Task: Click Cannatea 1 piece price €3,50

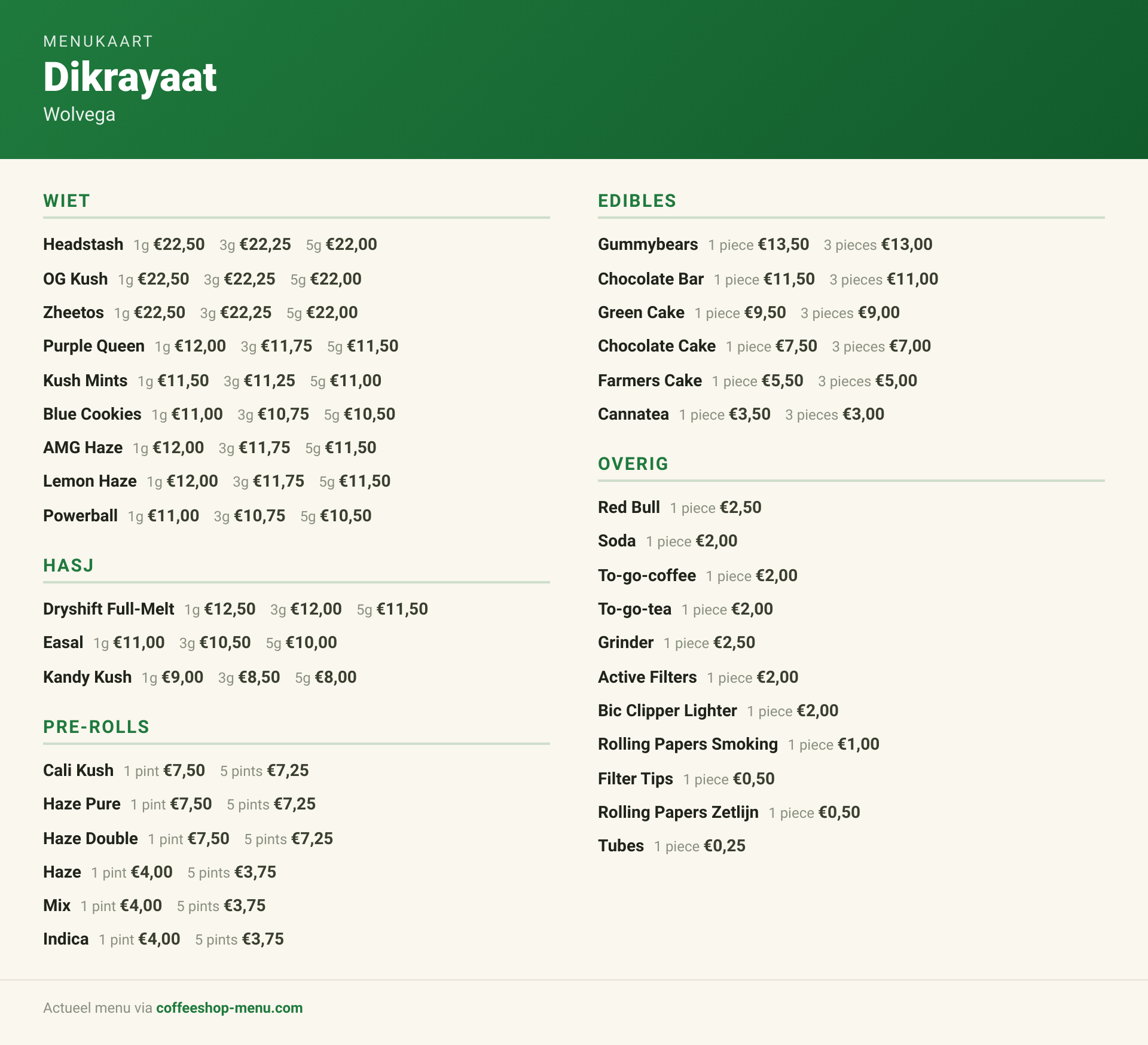Action: click(x=750, y=414)
